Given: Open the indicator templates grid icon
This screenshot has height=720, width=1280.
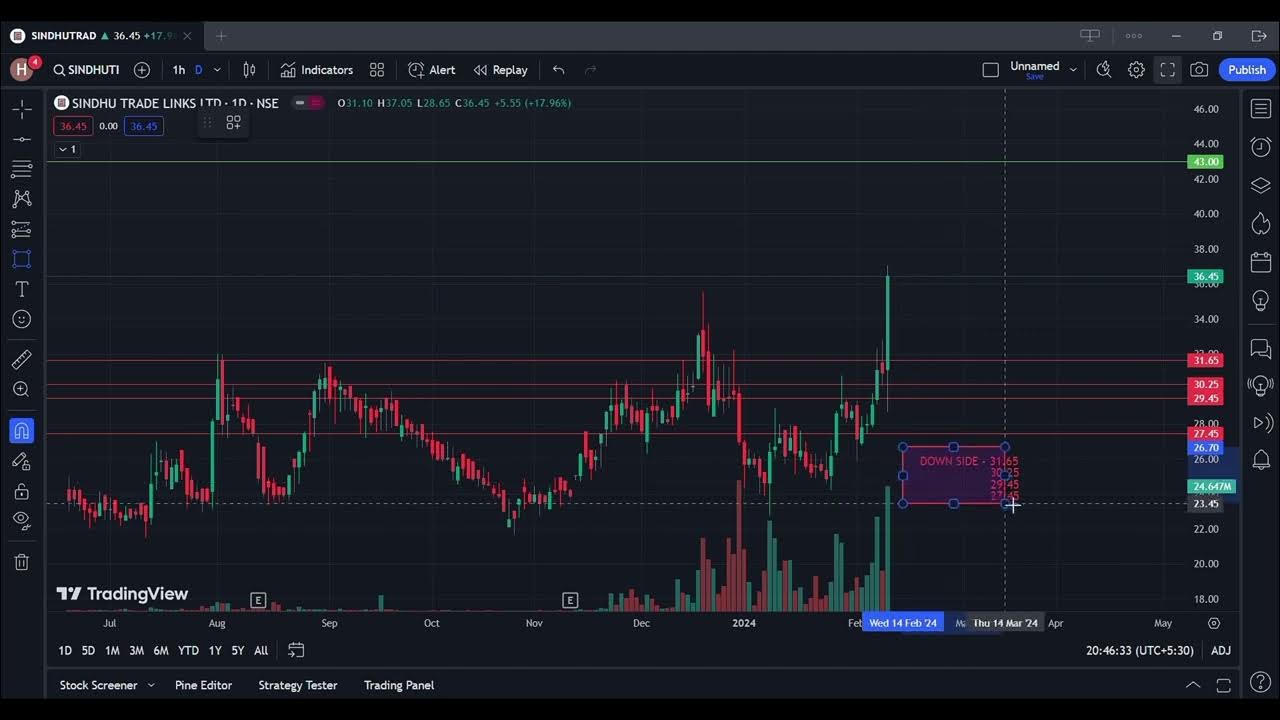Looking at the screenshot, I should [377, 70].
